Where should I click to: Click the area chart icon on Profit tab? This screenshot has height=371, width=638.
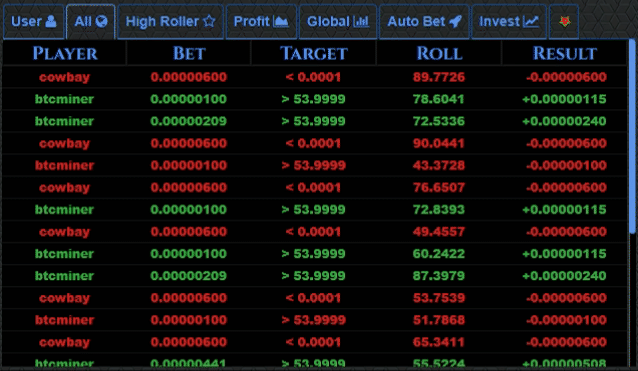(281, 22)
